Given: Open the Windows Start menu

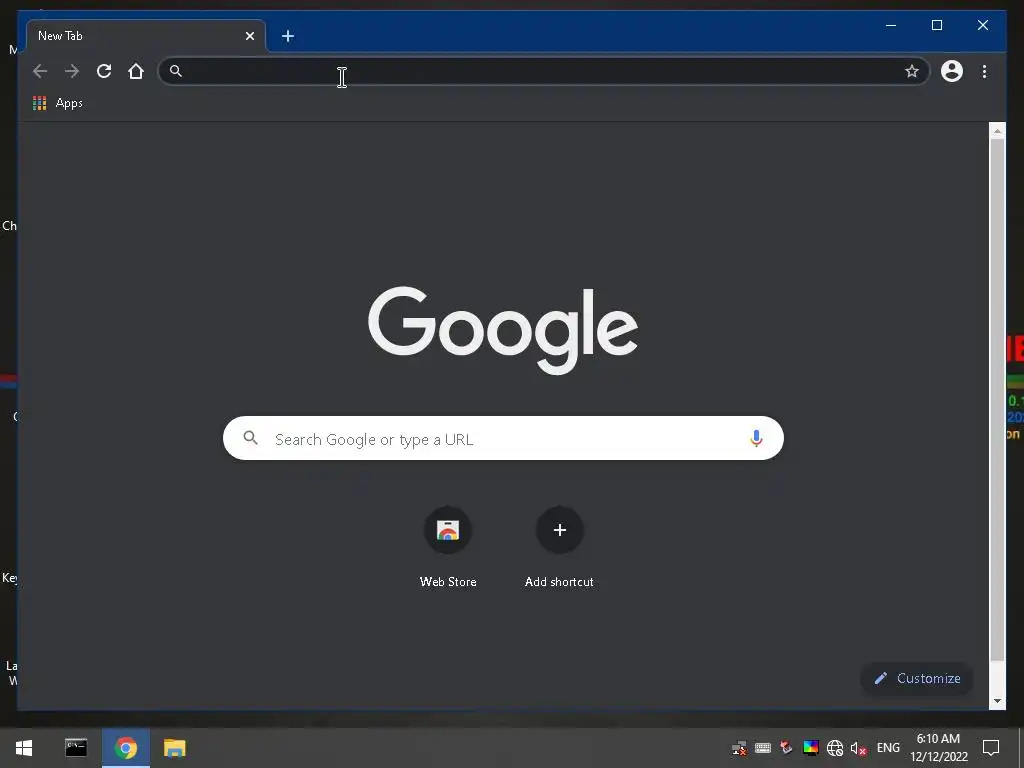Looking at the screenshot, I should point(24,748).
